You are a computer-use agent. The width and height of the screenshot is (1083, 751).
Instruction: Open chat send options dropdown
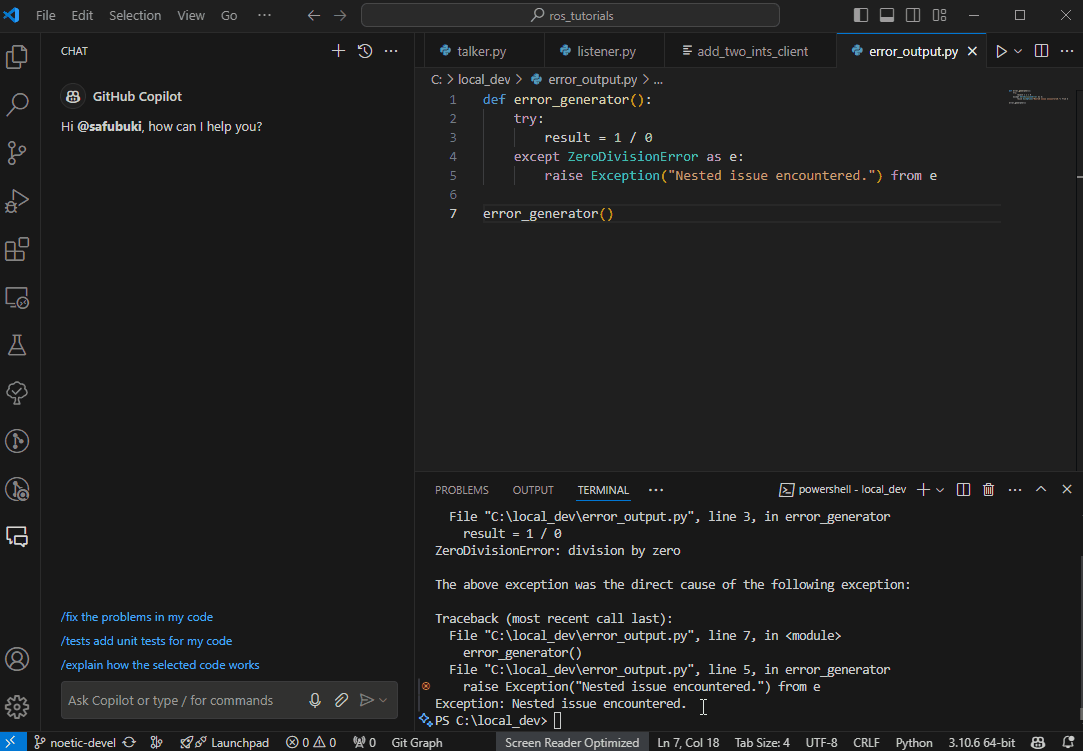tap(383, 700)
